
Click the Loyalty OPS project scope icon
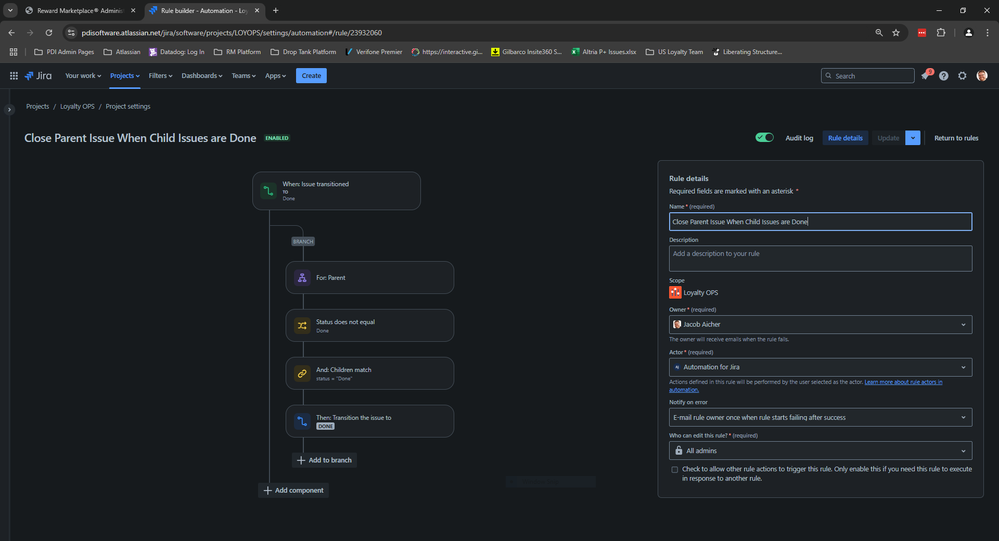coord(675,292)
